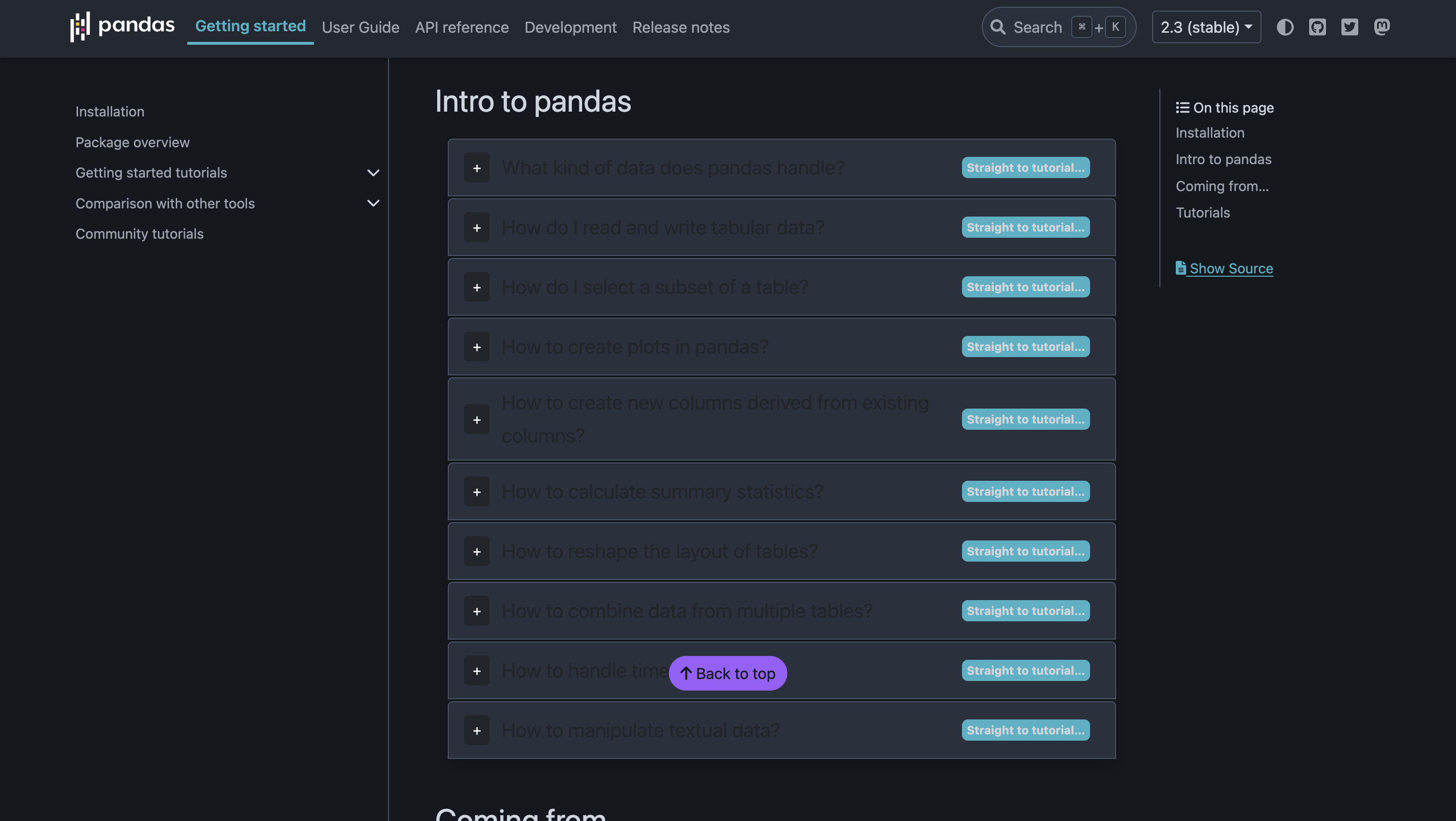Click the 'How to calculate summary statistics?' title
This screenshot has height=821, width=1456.
[662, 491]
